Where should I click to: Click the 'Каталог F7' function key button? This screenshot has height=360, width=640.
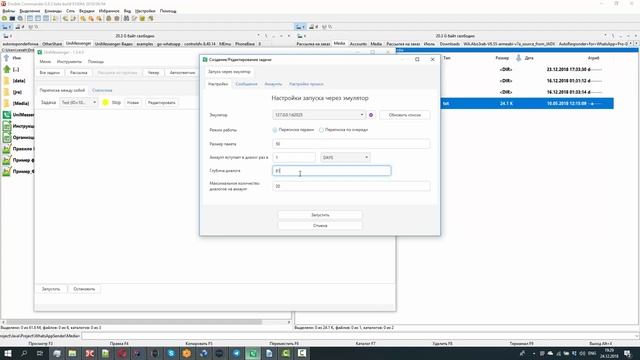coord(365,344)
